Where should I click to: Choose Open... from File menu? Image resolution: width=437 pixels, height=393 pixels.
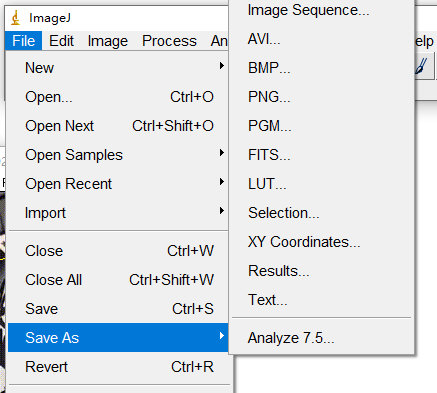click(x=118, y=97)
